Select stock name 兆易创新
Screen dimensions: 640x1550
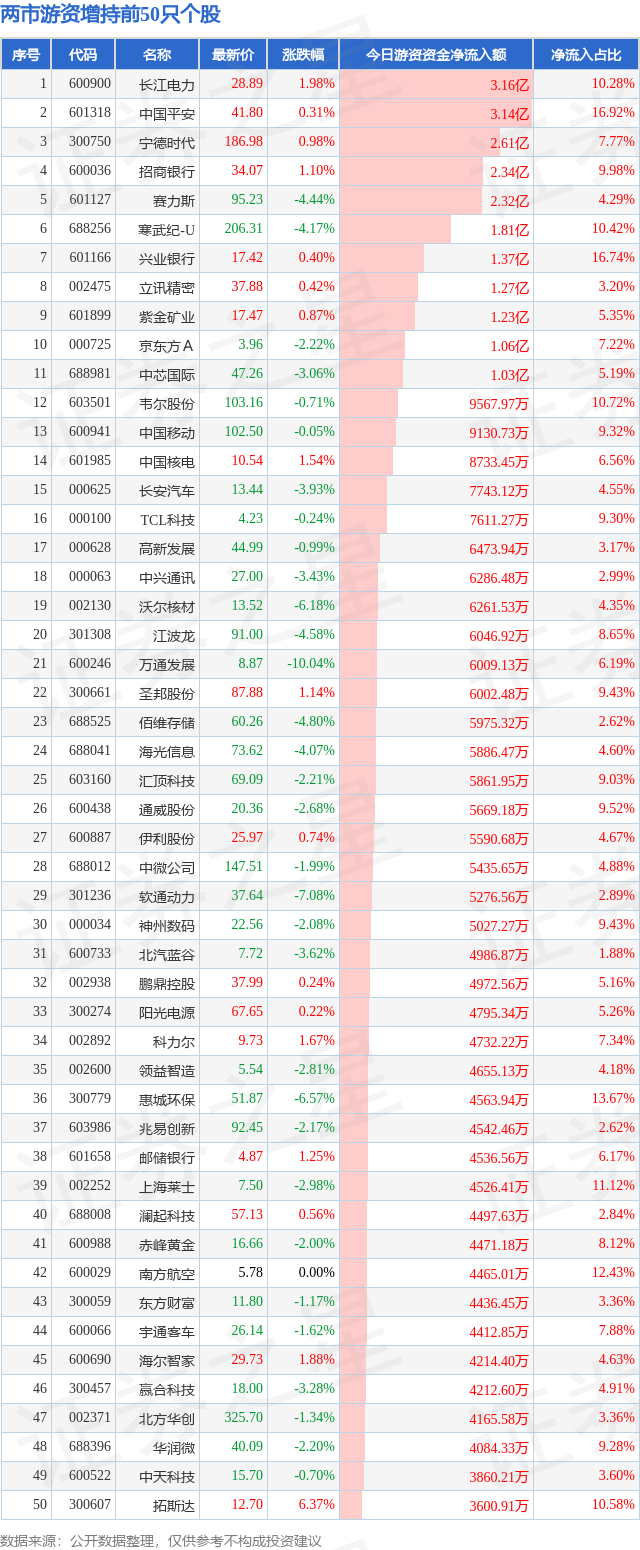point(168,1129)
